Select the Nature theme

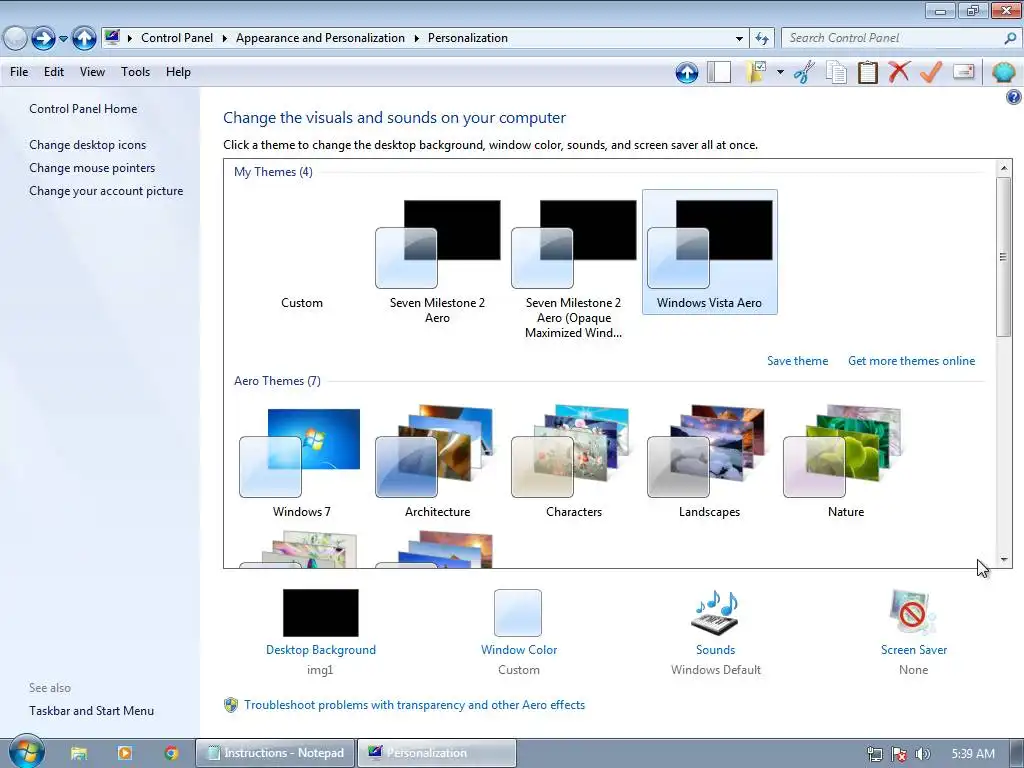tap(846, 460)
